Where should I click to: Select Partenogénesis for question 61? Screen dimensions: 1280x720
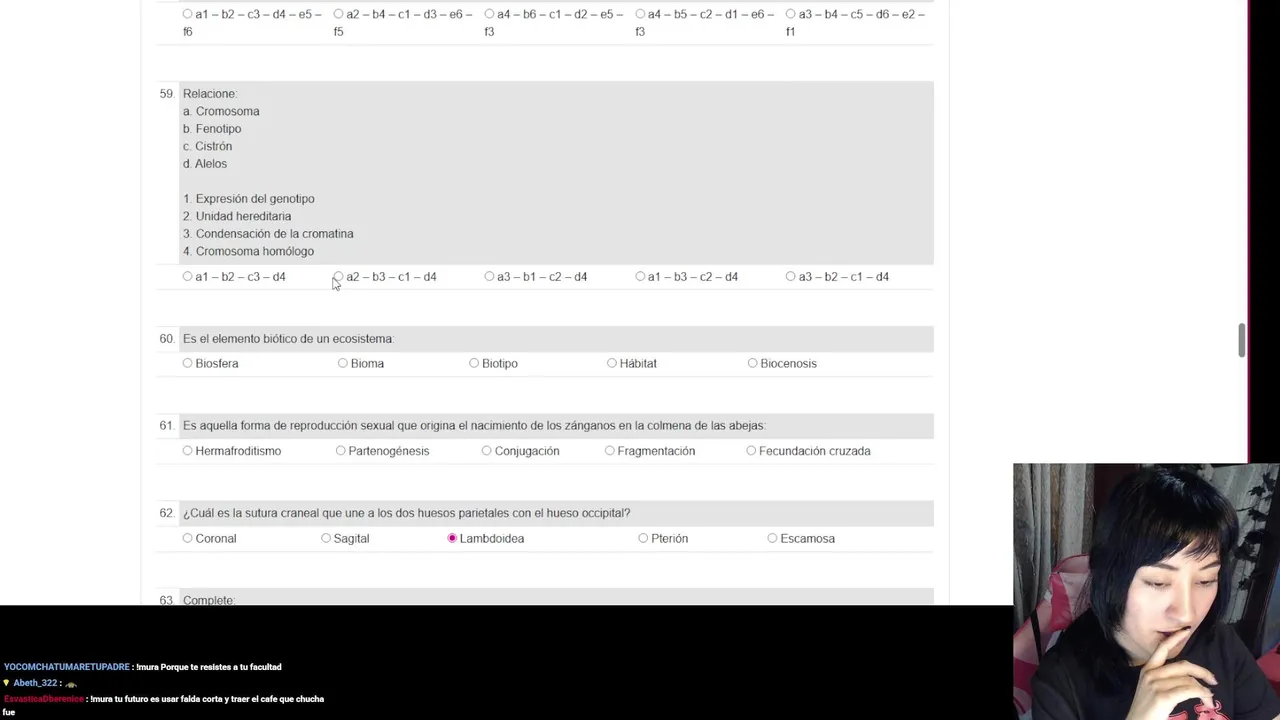point(341,451)
